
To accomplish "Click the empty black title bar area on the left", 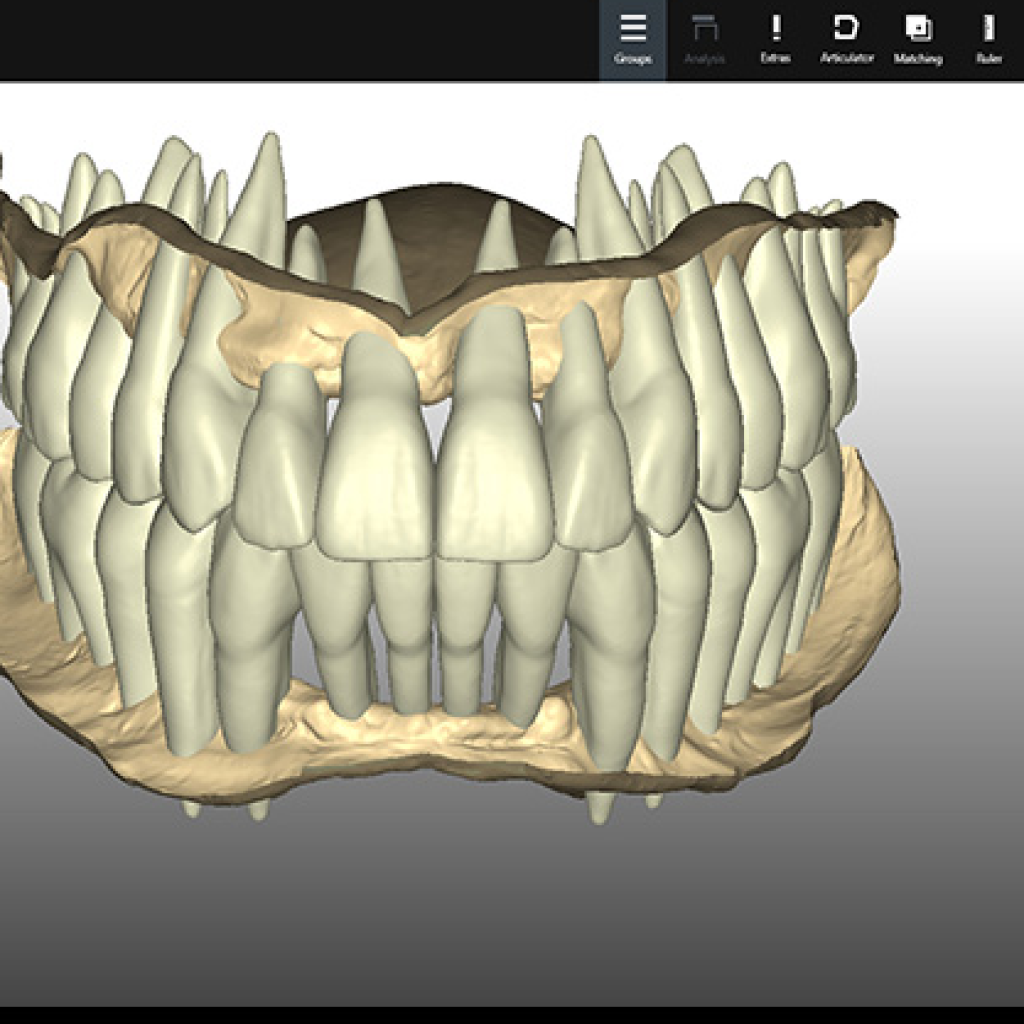I will click(250, 40).
